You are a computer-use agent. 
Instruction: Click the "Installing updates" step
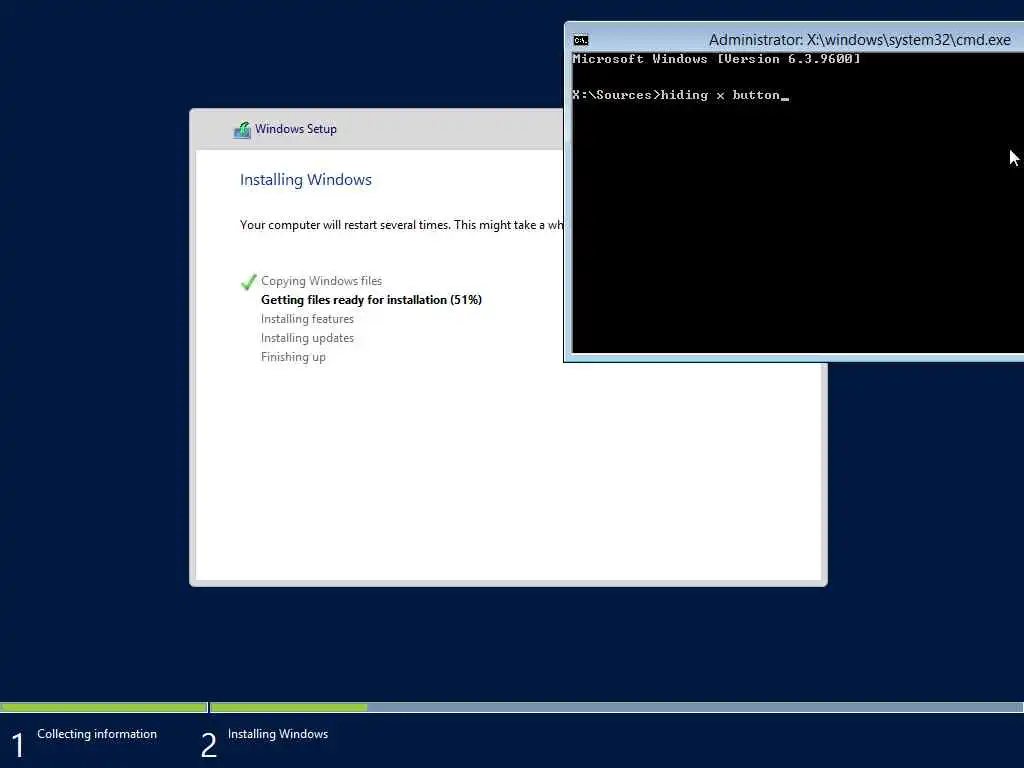coord(307,338)
